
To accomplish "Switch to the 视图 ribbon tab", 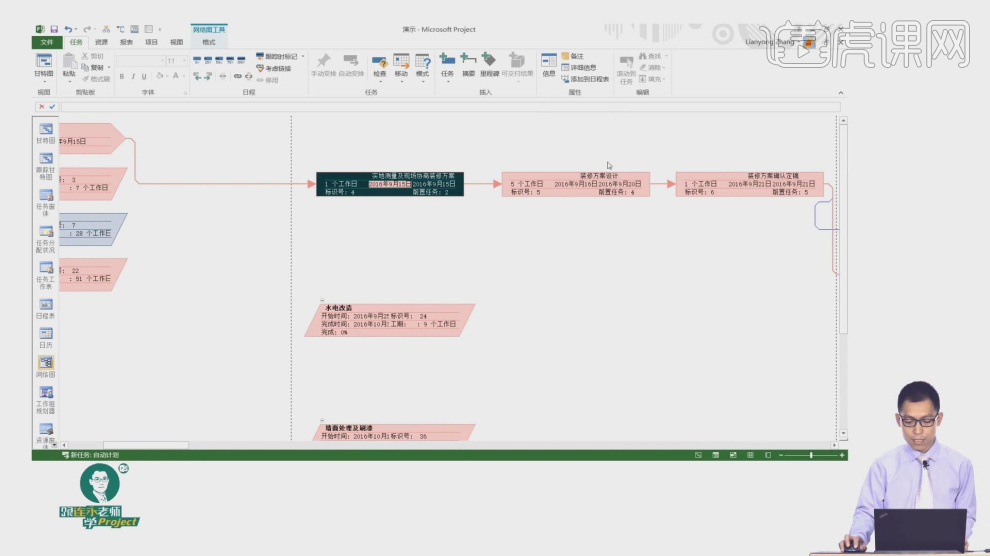I will (x=177, y=42).
